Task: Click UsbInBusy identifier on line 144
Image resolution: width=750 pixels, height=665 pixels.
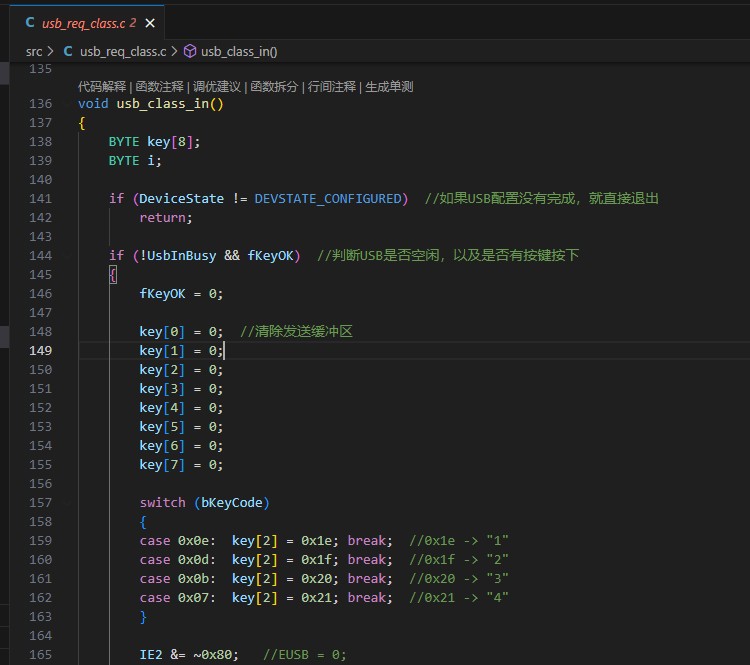Action: [181, 256]
